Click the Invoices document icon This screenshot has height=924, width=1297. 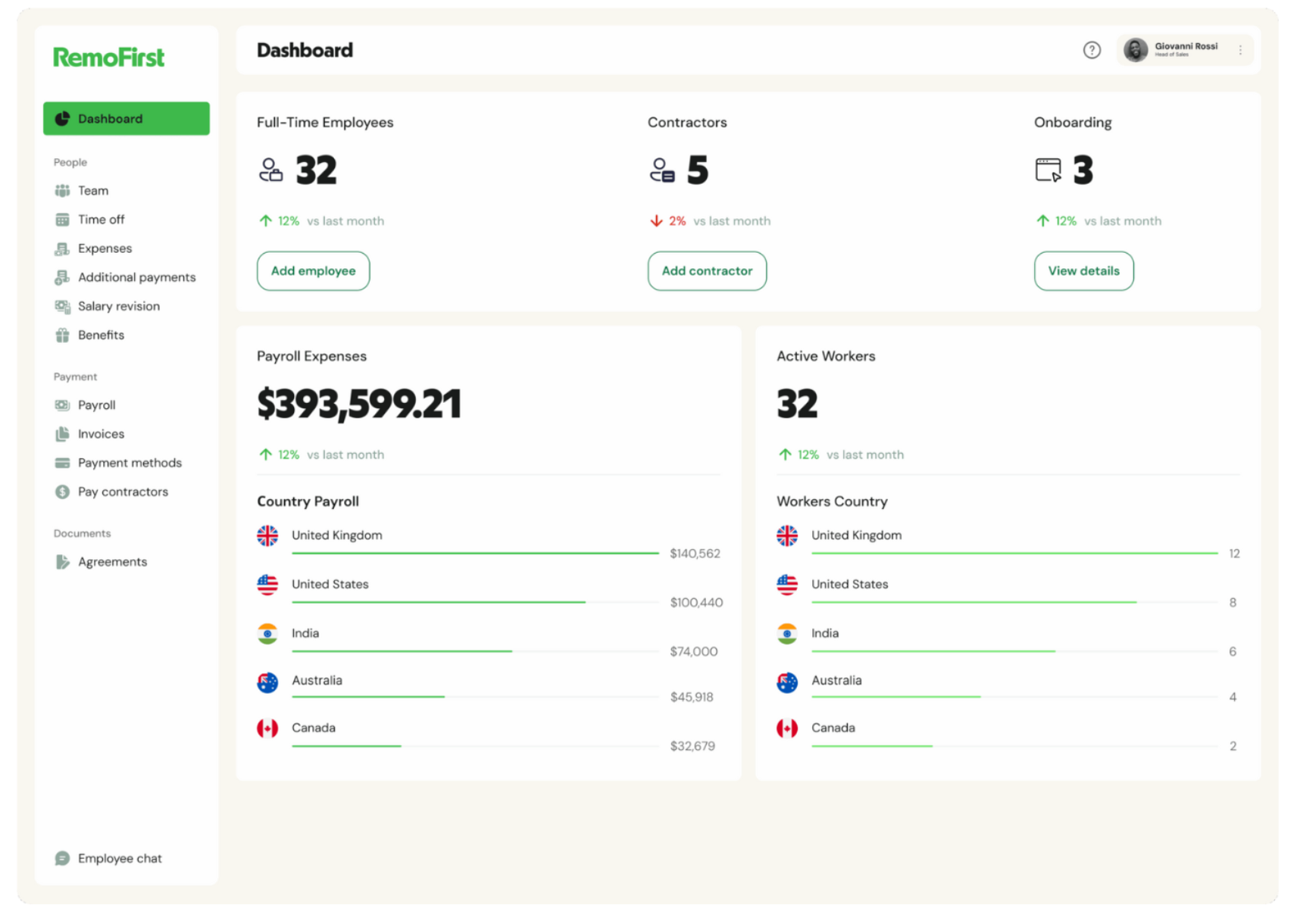62,434
